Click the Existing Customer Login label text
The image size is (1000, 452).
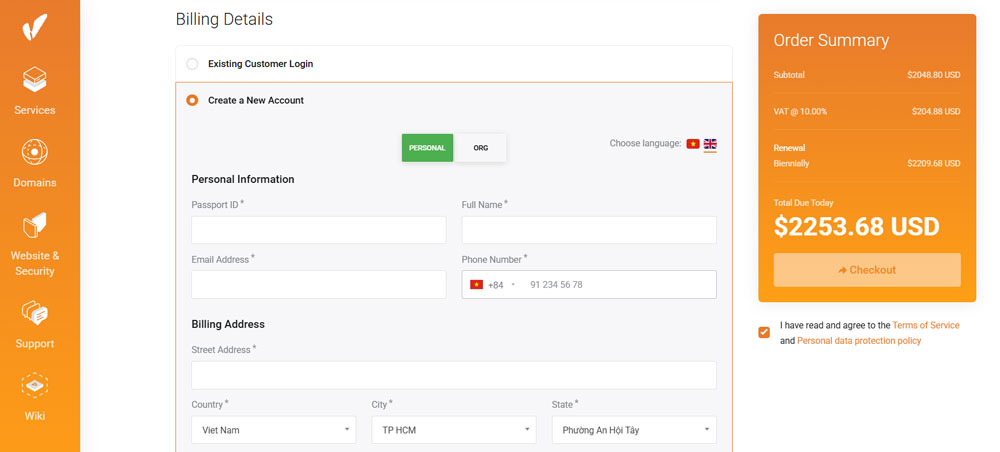pyautogui.click(x=260, y=64)
